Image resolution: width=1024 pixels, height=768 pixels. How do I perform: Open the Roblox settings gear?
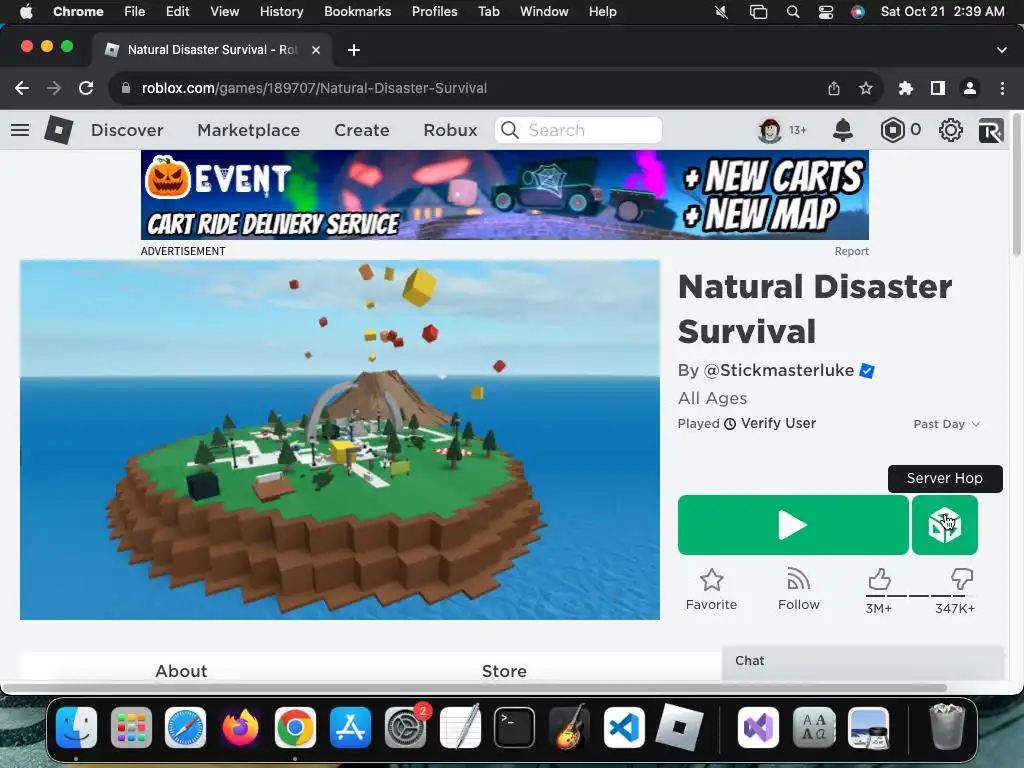950,130
